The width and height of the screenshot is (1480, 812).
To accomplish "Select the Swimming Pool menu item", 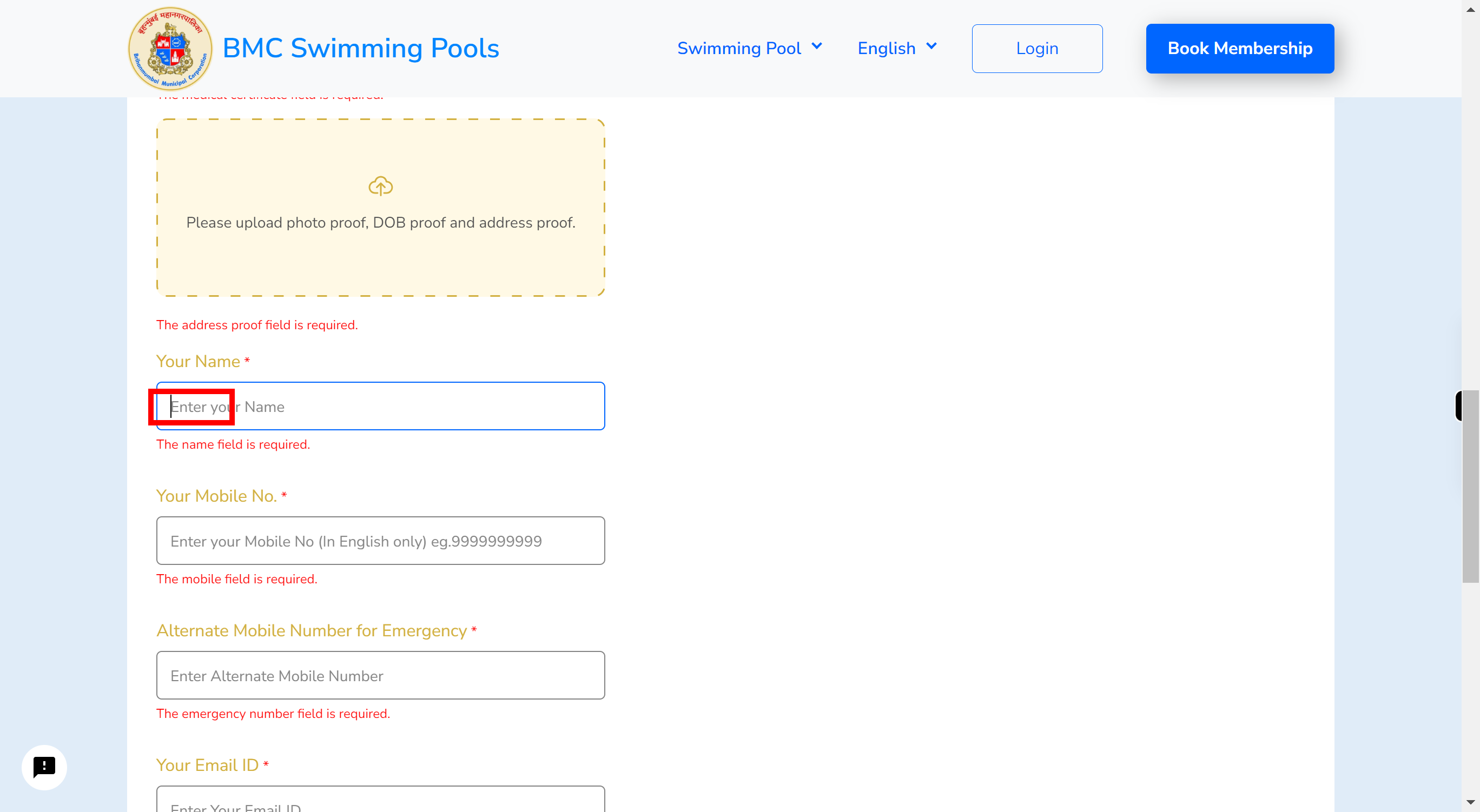I will [x=751, y=48].
